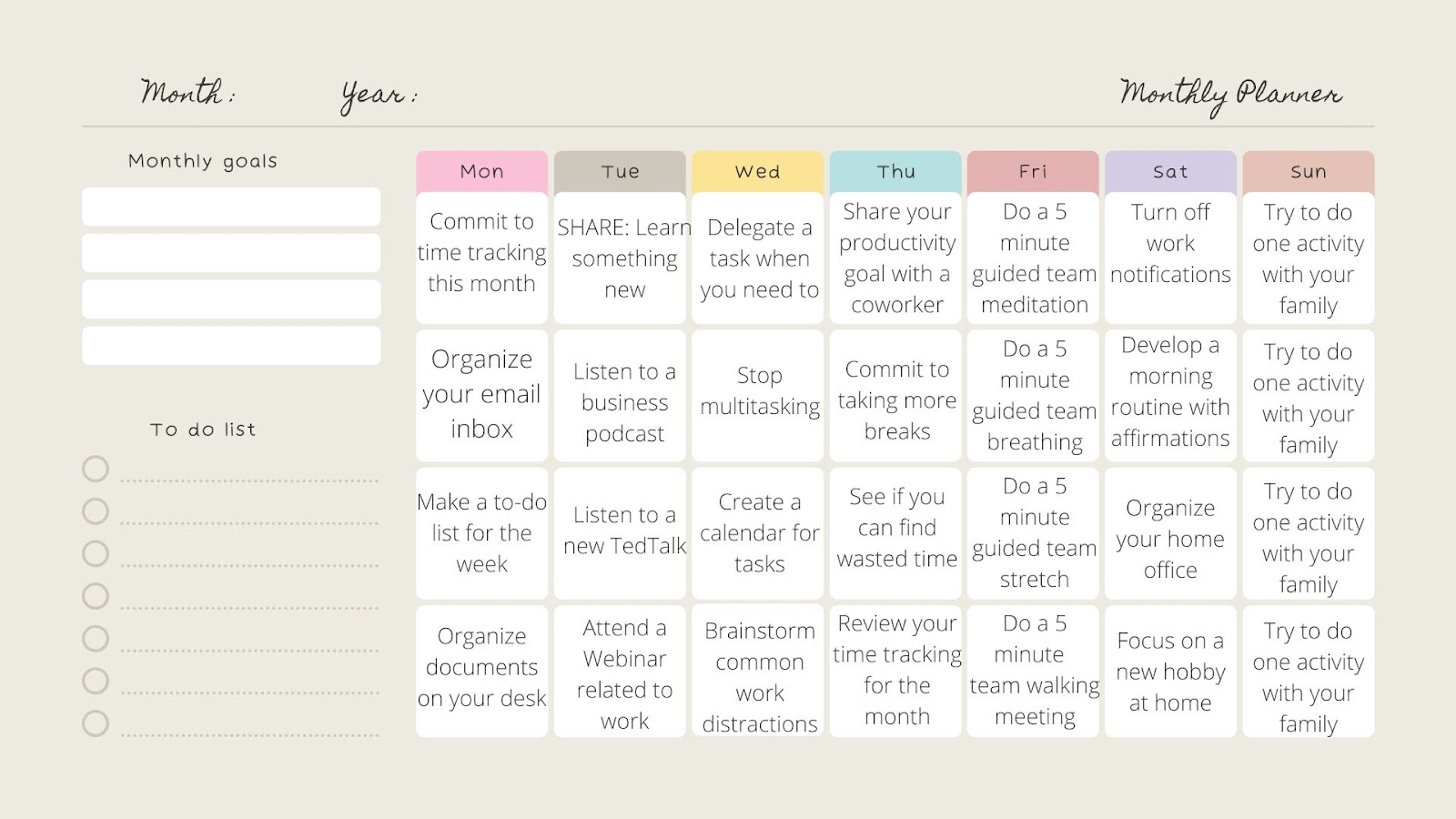This screenshot has height=819, width=1456.
Task: Click the 'Month :' handwritten label
Action: [x=187, y=93]
